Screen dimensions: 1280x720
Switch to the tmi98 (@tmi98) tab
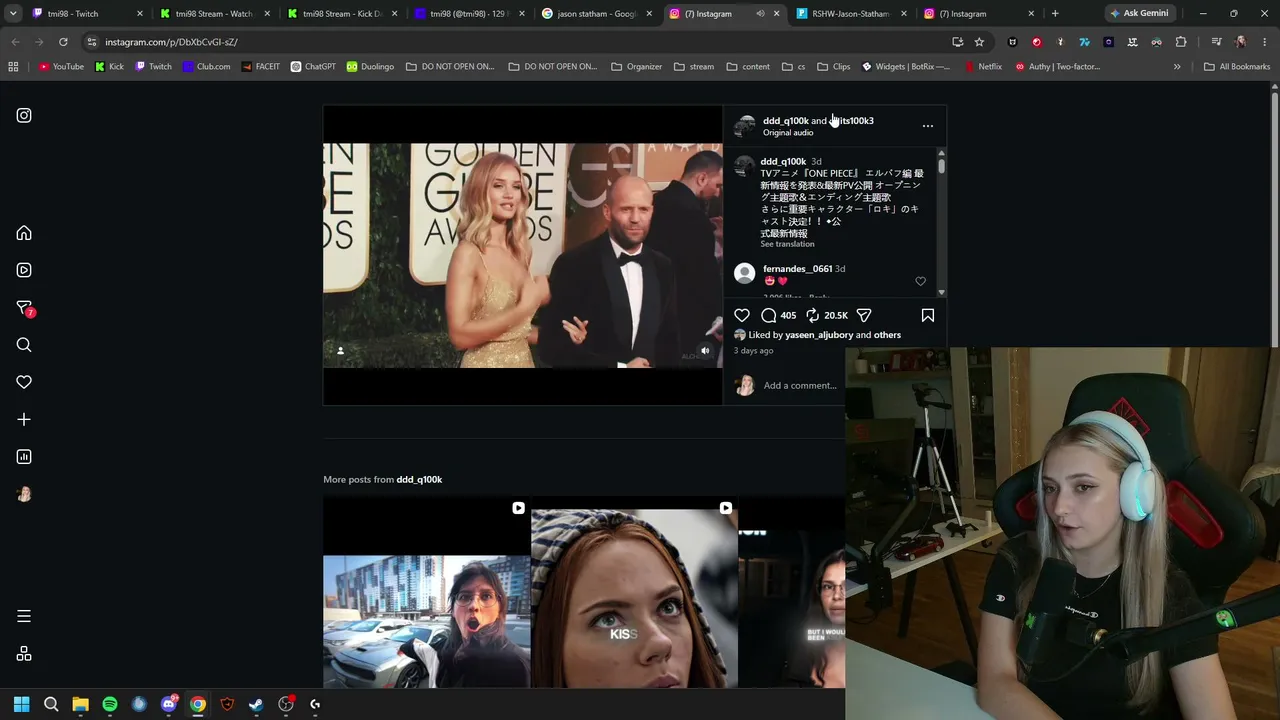click(468, 14)
